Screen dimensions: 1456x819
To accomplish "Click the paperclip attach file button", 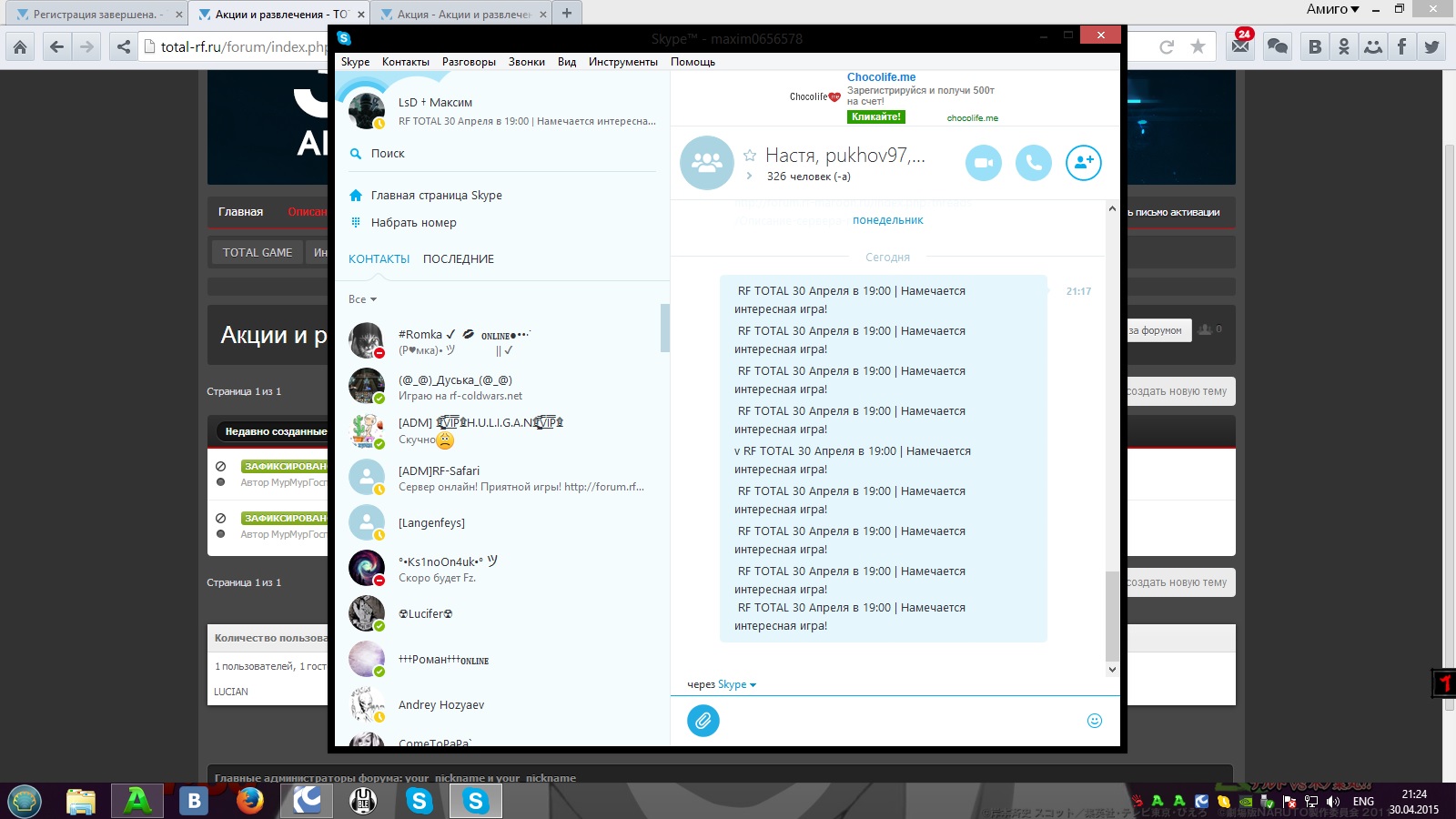I will [703, 721].
